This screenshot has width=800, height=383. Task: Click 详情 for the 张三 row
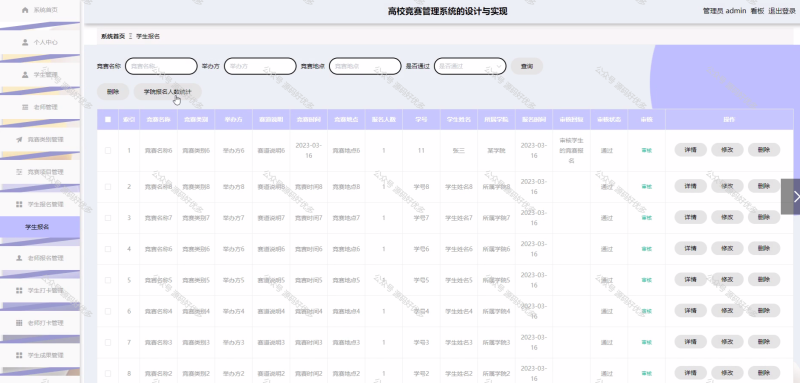point(690,150)
